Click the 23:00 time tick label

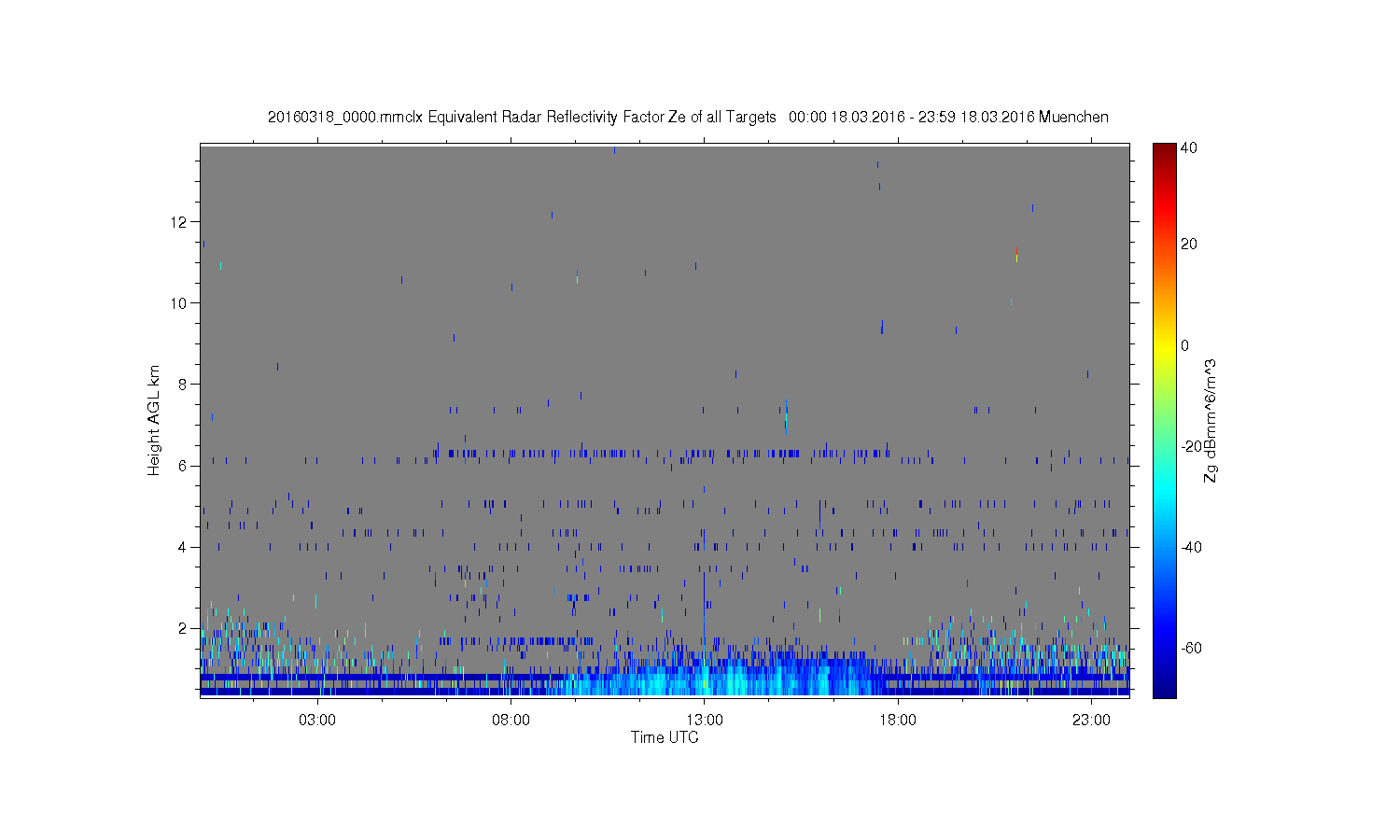[x=1091, y=721]
